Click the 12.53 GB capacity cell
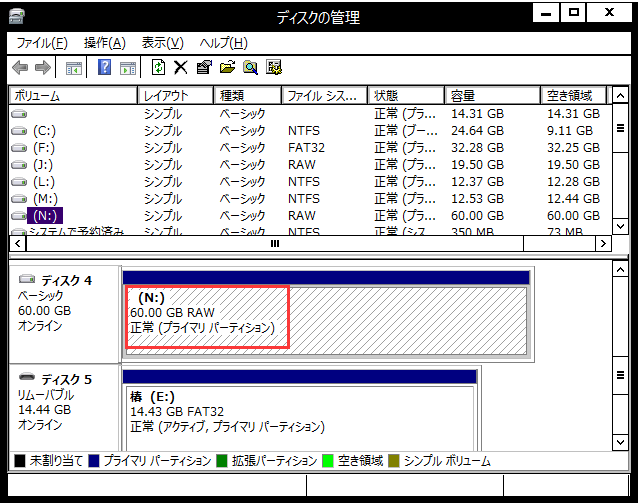 coord(477,199)
